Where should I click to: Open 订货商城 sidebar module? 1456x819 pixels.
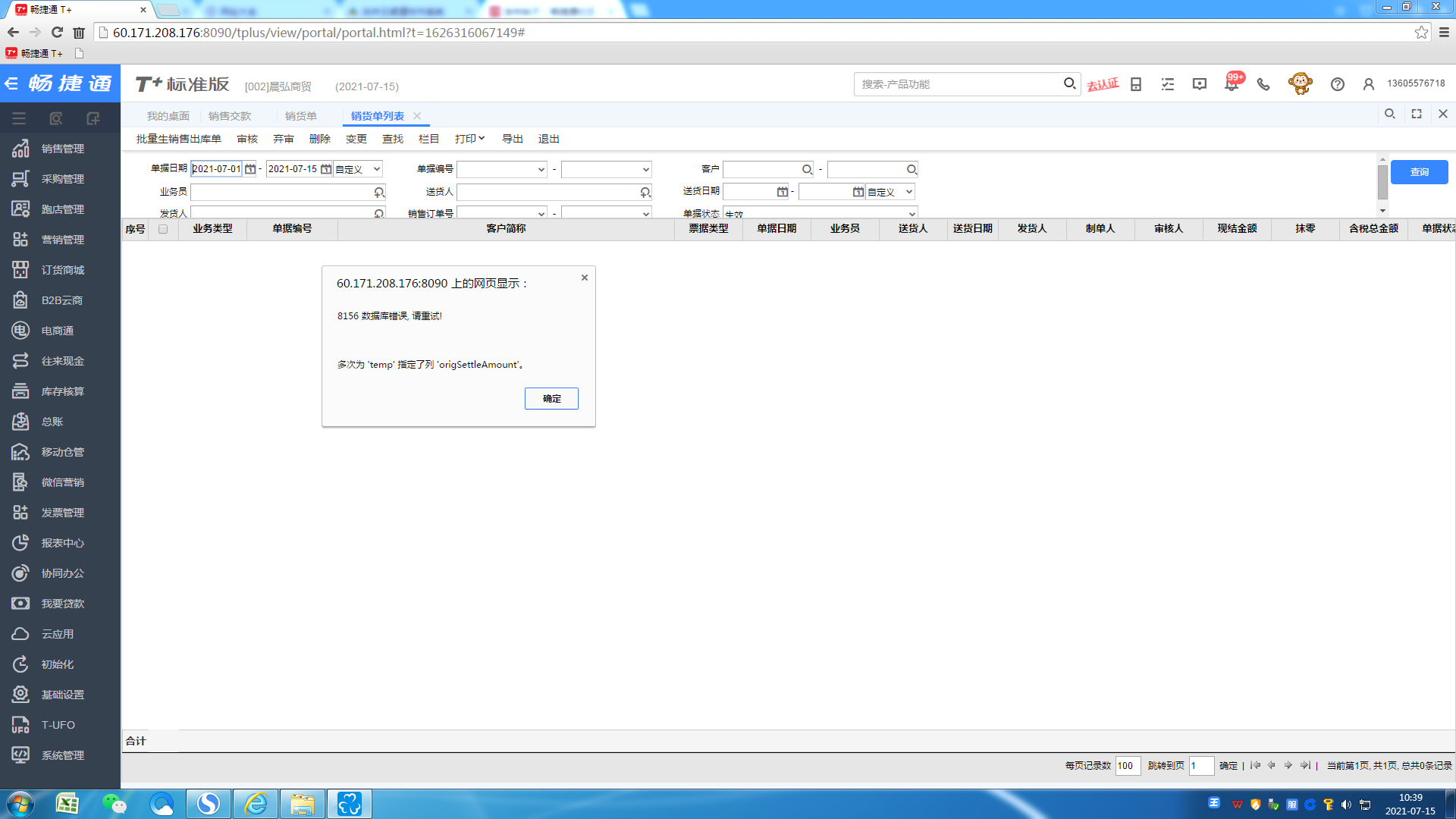(x=61, y=270)
